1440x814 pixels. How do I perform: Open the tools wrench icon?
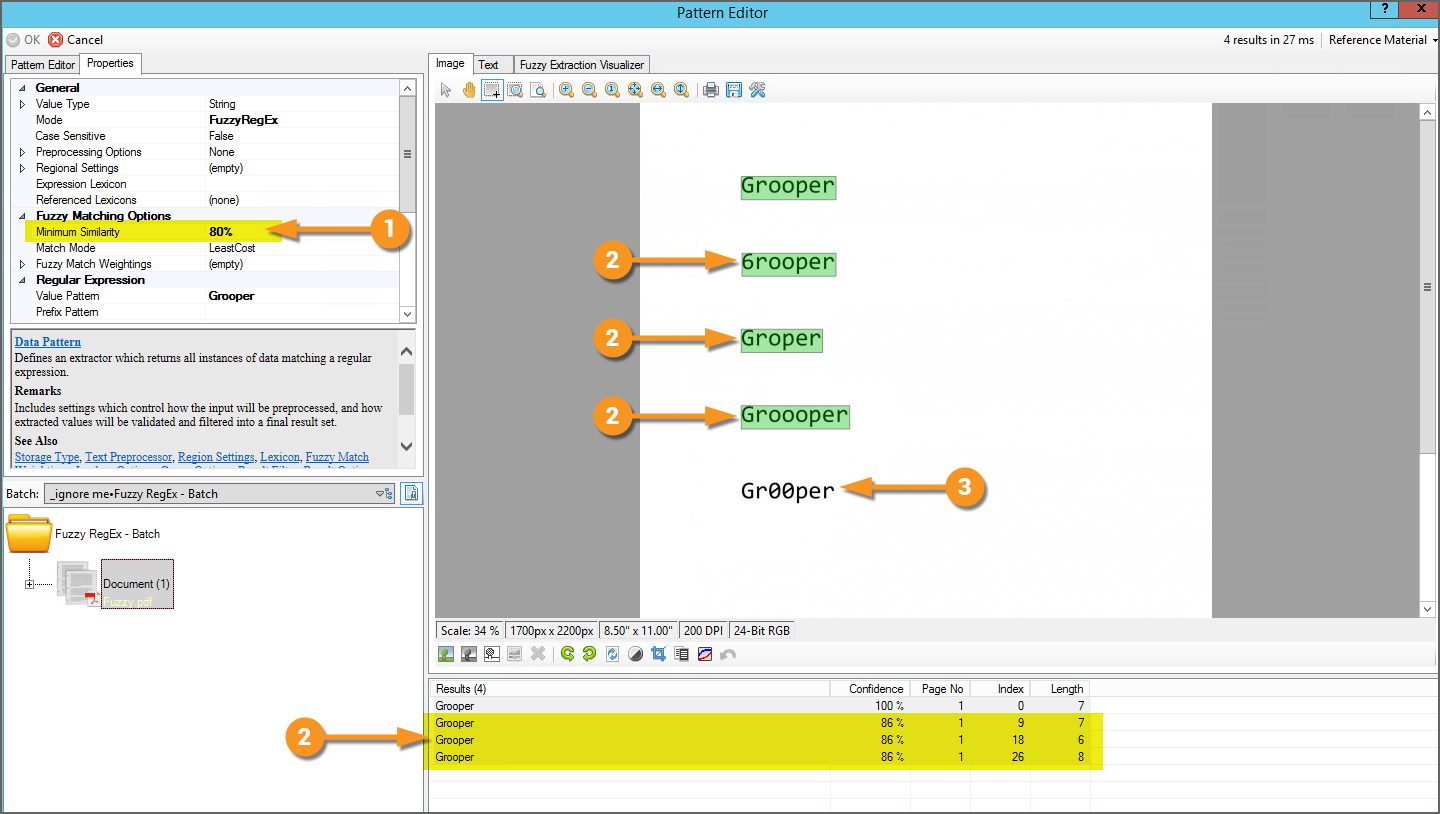[757, 90]
